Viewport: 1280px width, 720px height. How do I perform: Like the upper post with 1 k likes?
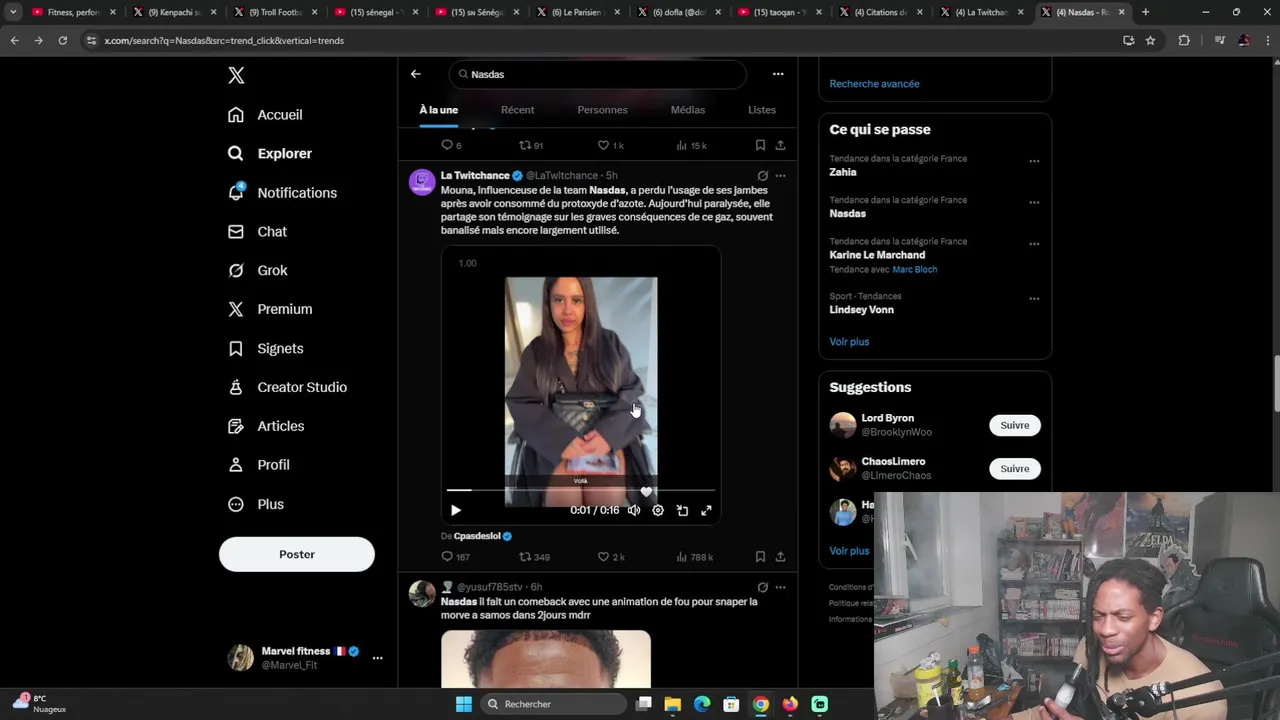[x=611, y=146]
